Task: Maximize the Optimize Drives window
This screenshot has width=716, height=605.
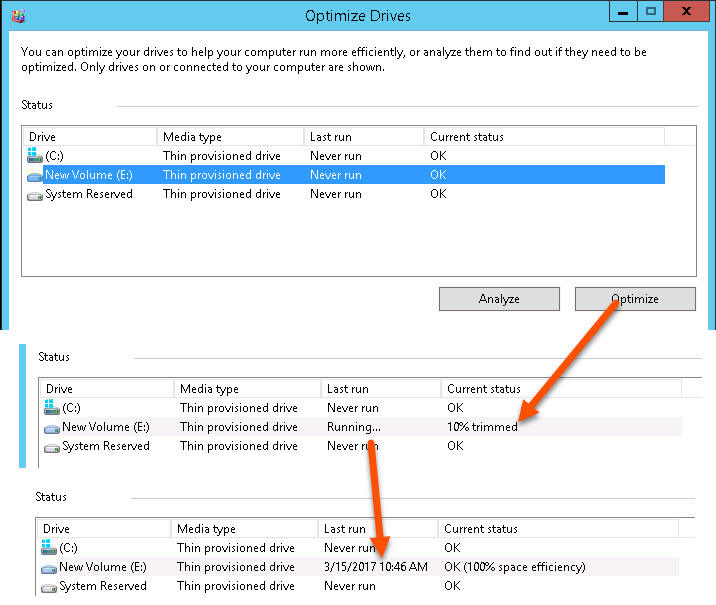Action: (651, 11)
